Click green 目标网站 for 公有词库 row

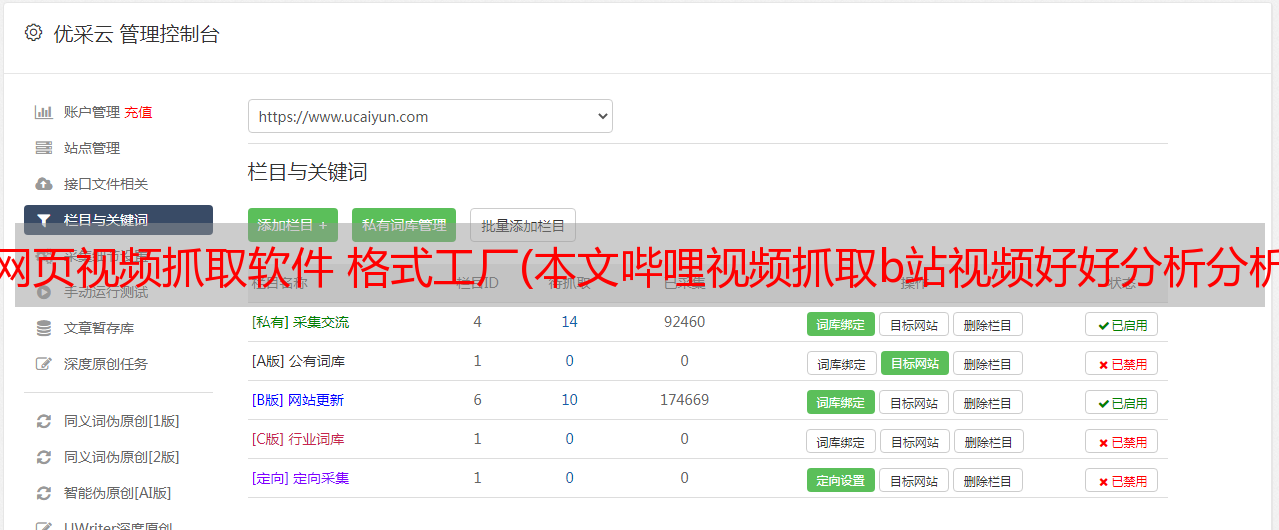pos(914,363)
